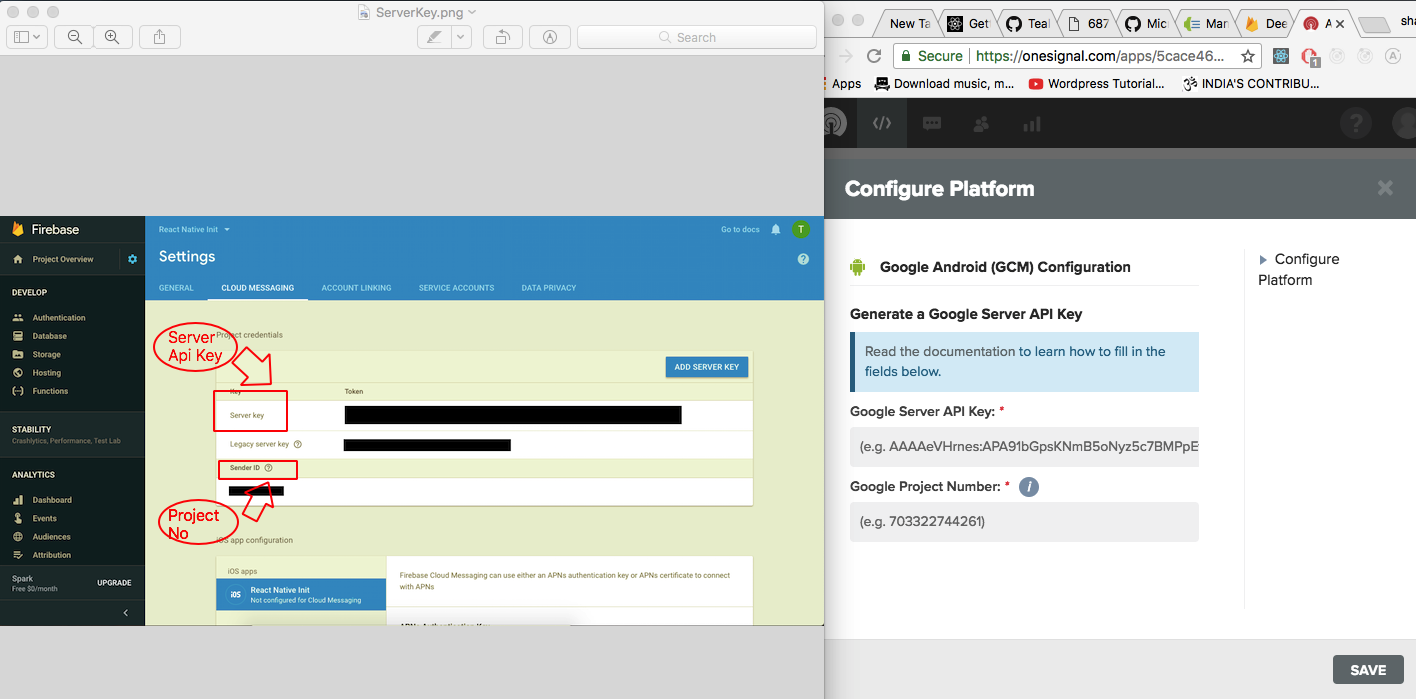Open Database in Firebase sidebar
This screenshot has height=699, width=1416.
click(x=50, y=336)
